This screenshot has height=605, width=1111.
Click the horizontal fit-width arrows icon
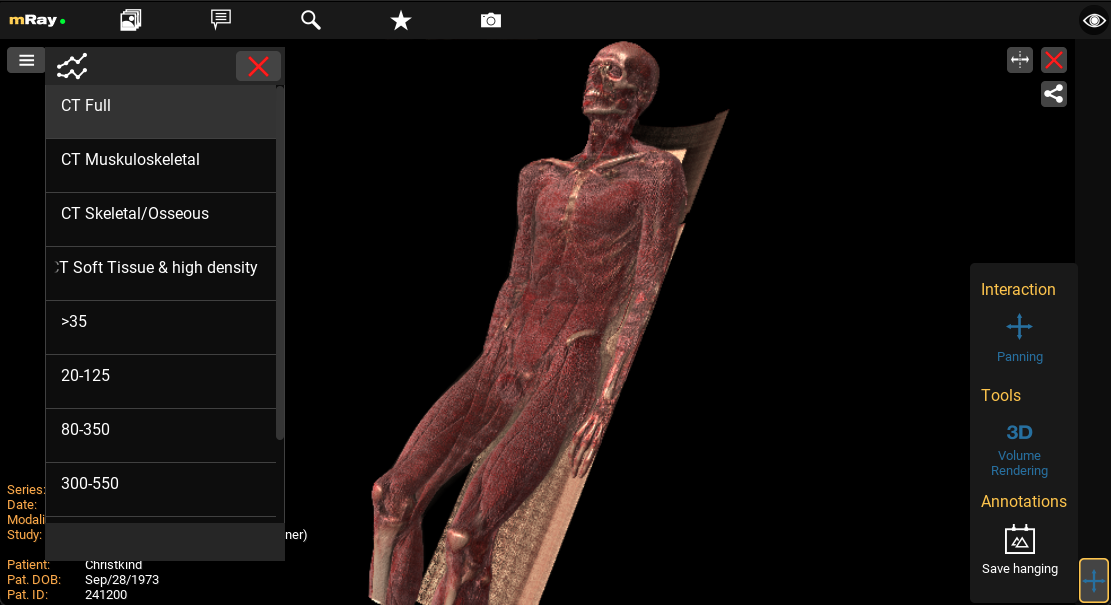1019,61
